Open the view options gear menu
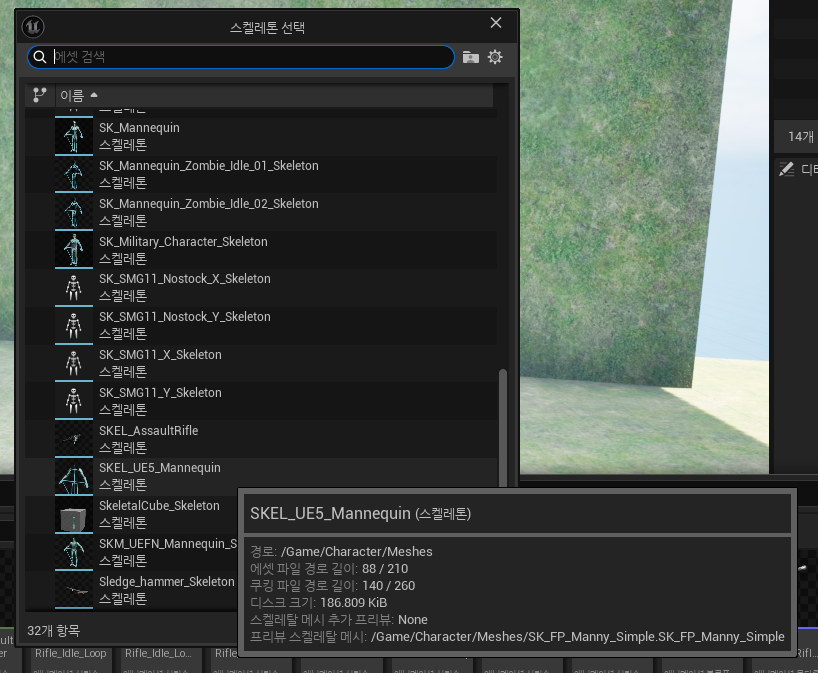 tap(494, 57)
